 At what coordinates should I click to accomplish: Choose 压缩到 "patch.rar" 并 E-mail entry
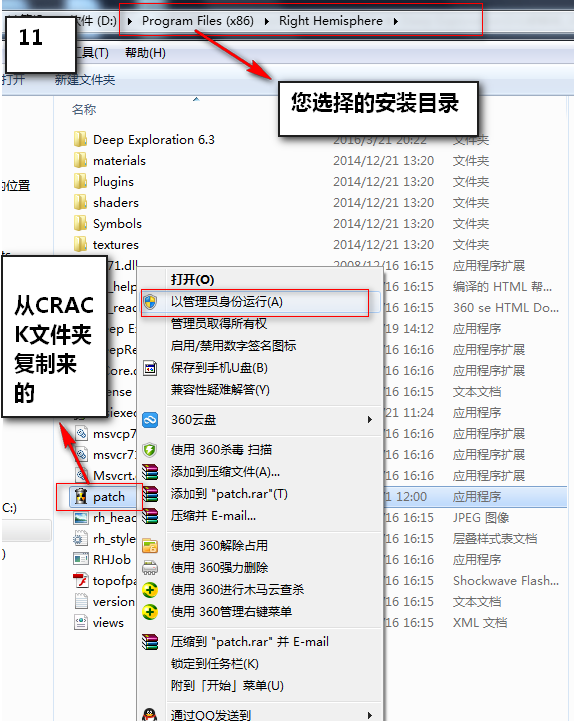pos(250,642)
